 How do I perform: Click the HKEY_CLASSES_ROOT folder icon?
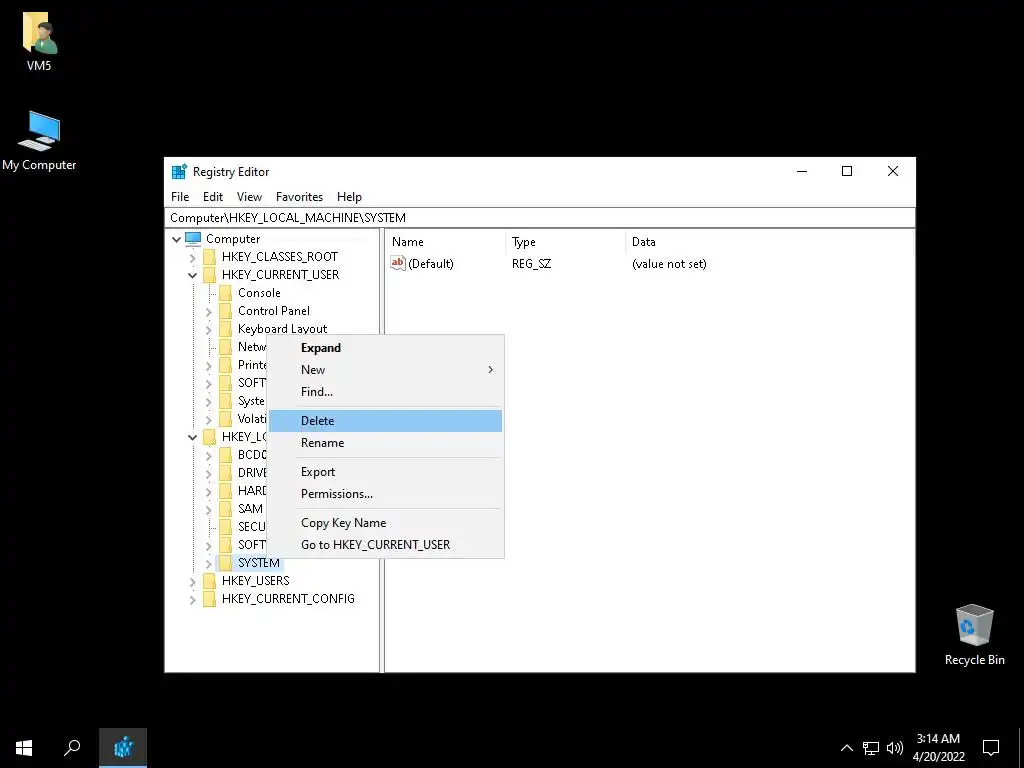click(209, 257)
